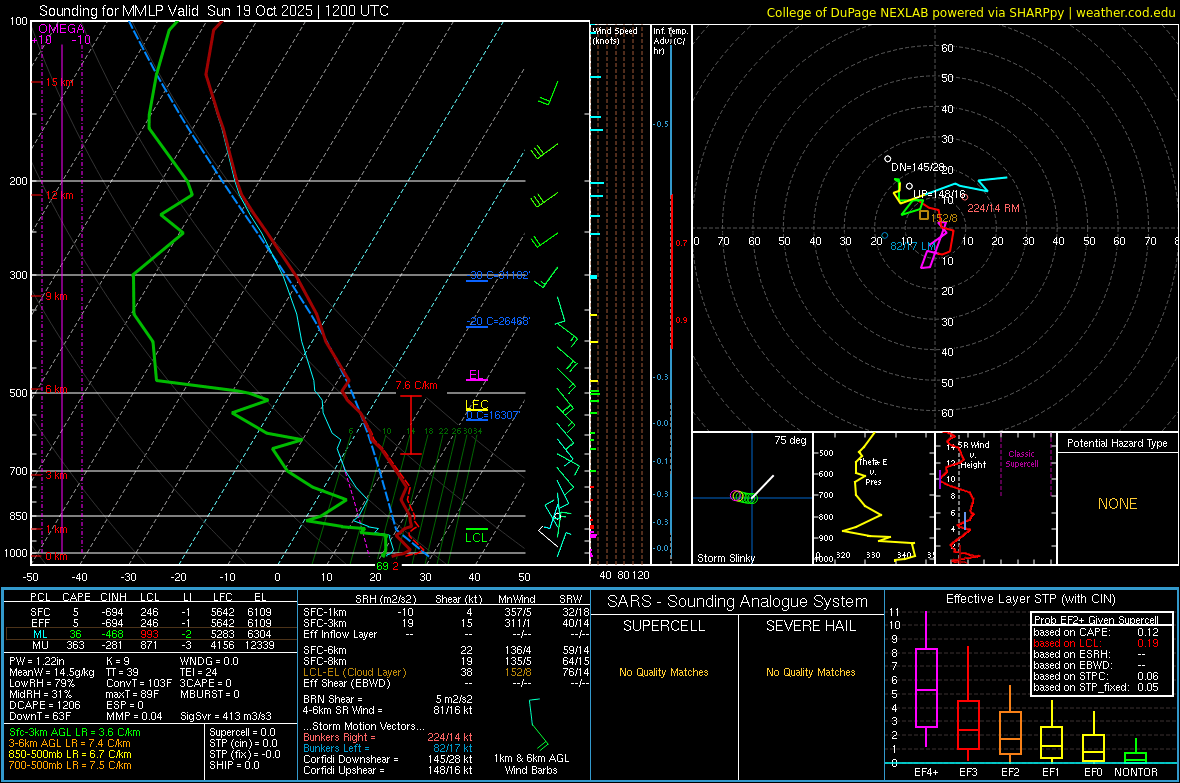Click the Bunkers Left storm motion

point(388,748)
